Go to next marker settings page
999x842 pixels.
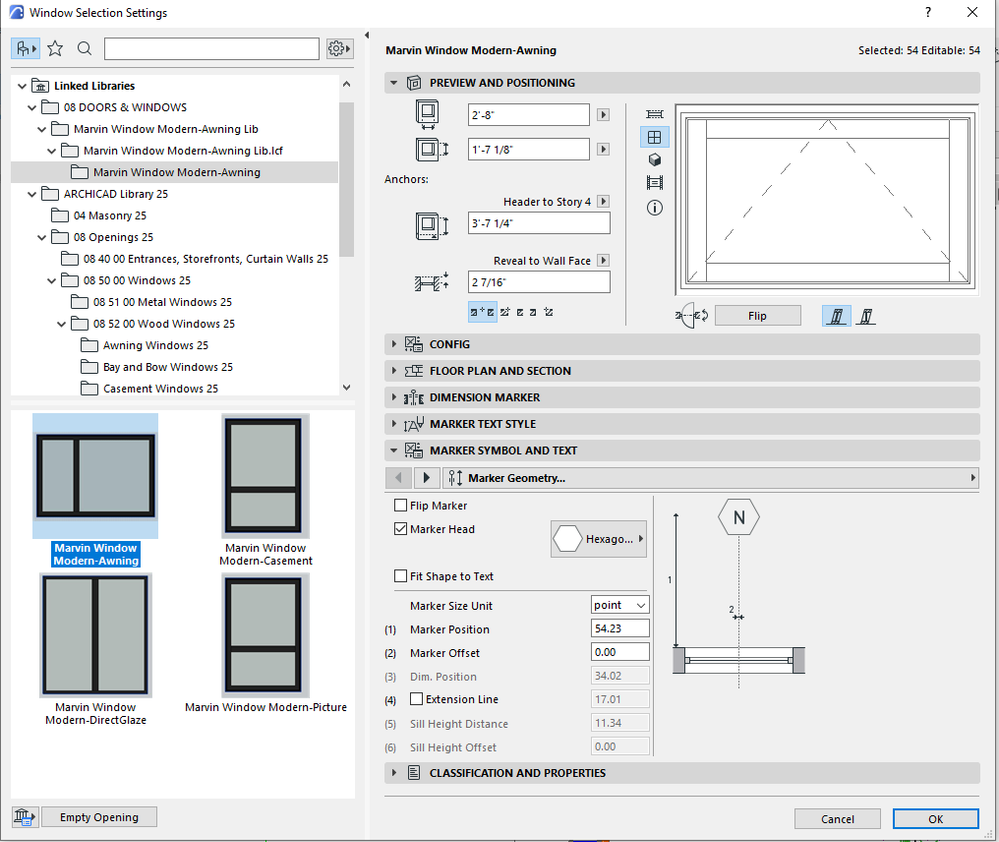point(426,478)
